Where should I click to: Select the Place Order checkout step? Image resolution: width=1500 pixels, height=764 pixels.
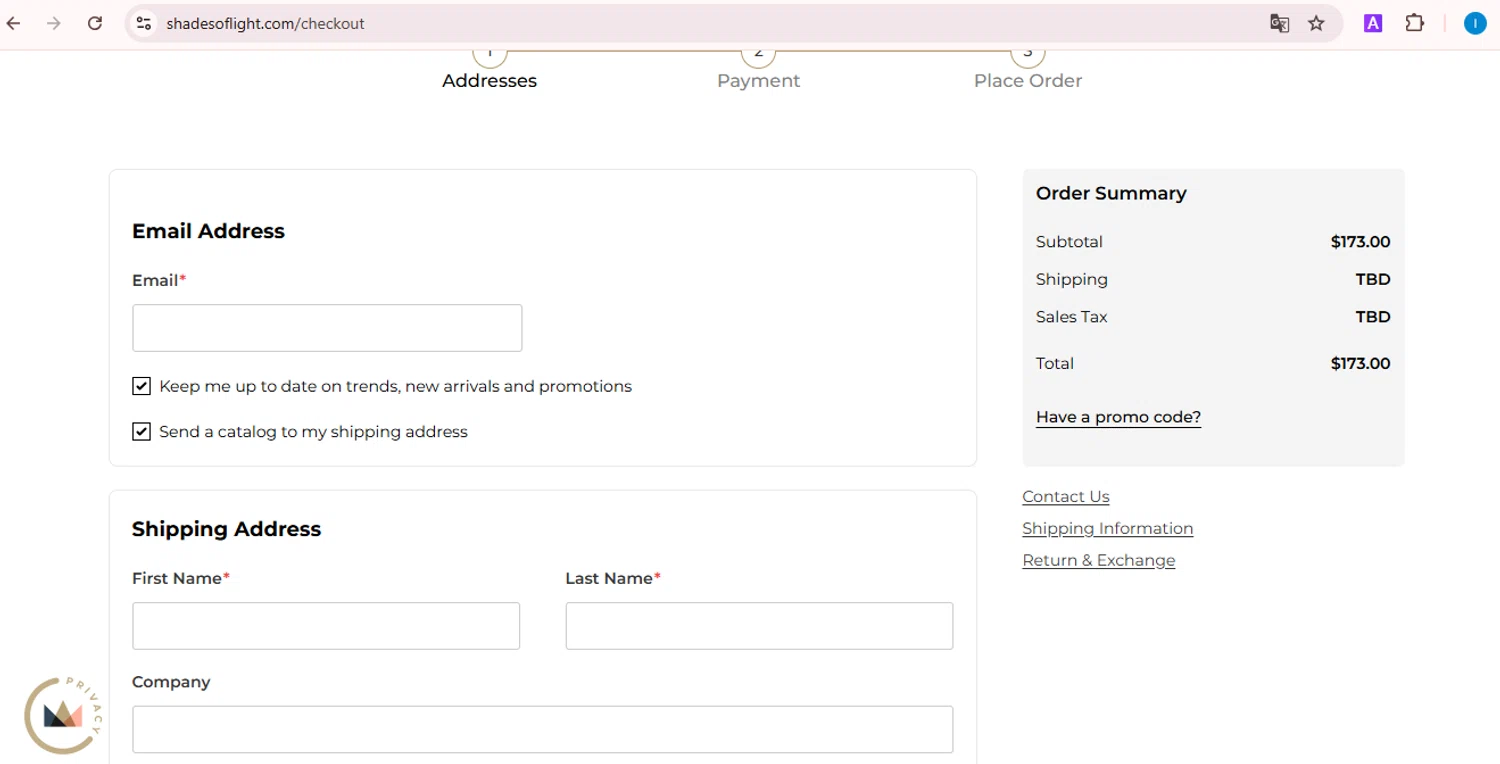point(1027,80)
